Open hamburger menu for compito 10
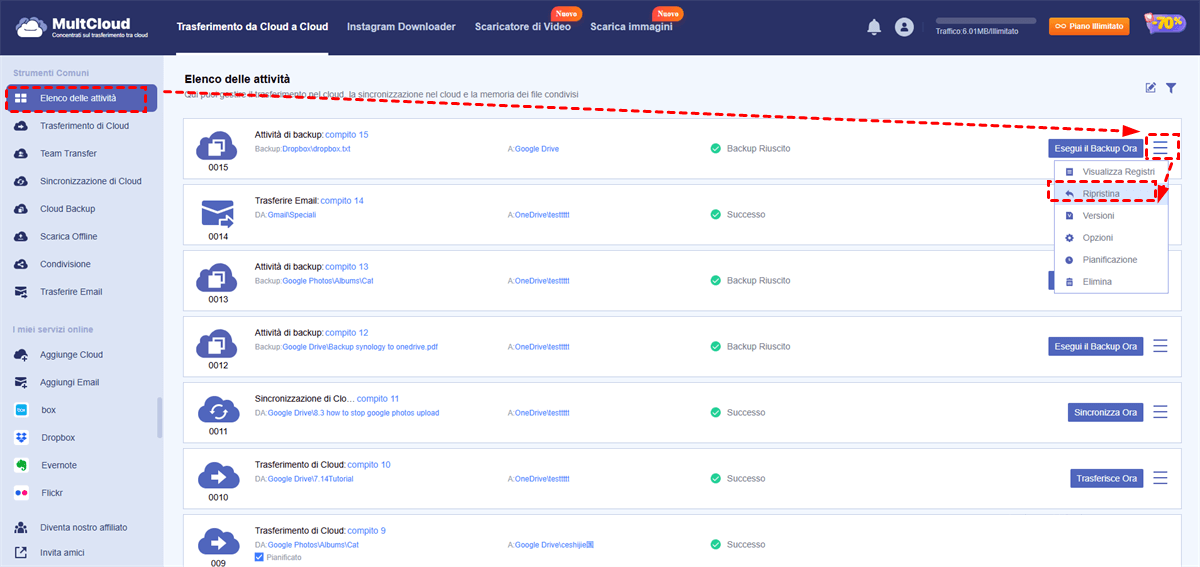The width and height of the screenshot is (1200, 567). (1160, 478)
